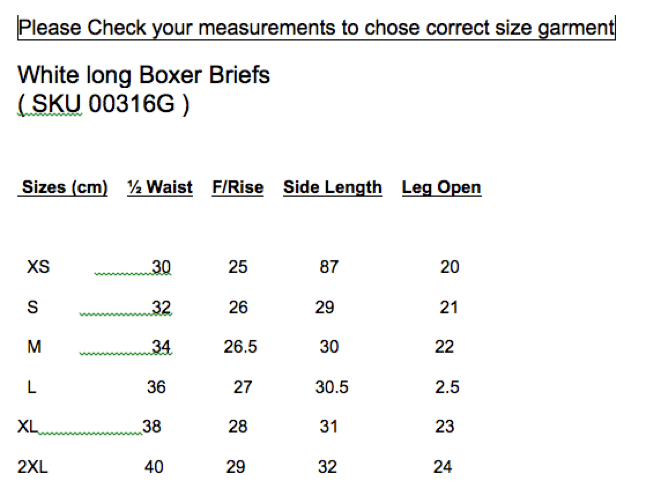Click the "Side Length" column header

[332, 187]
